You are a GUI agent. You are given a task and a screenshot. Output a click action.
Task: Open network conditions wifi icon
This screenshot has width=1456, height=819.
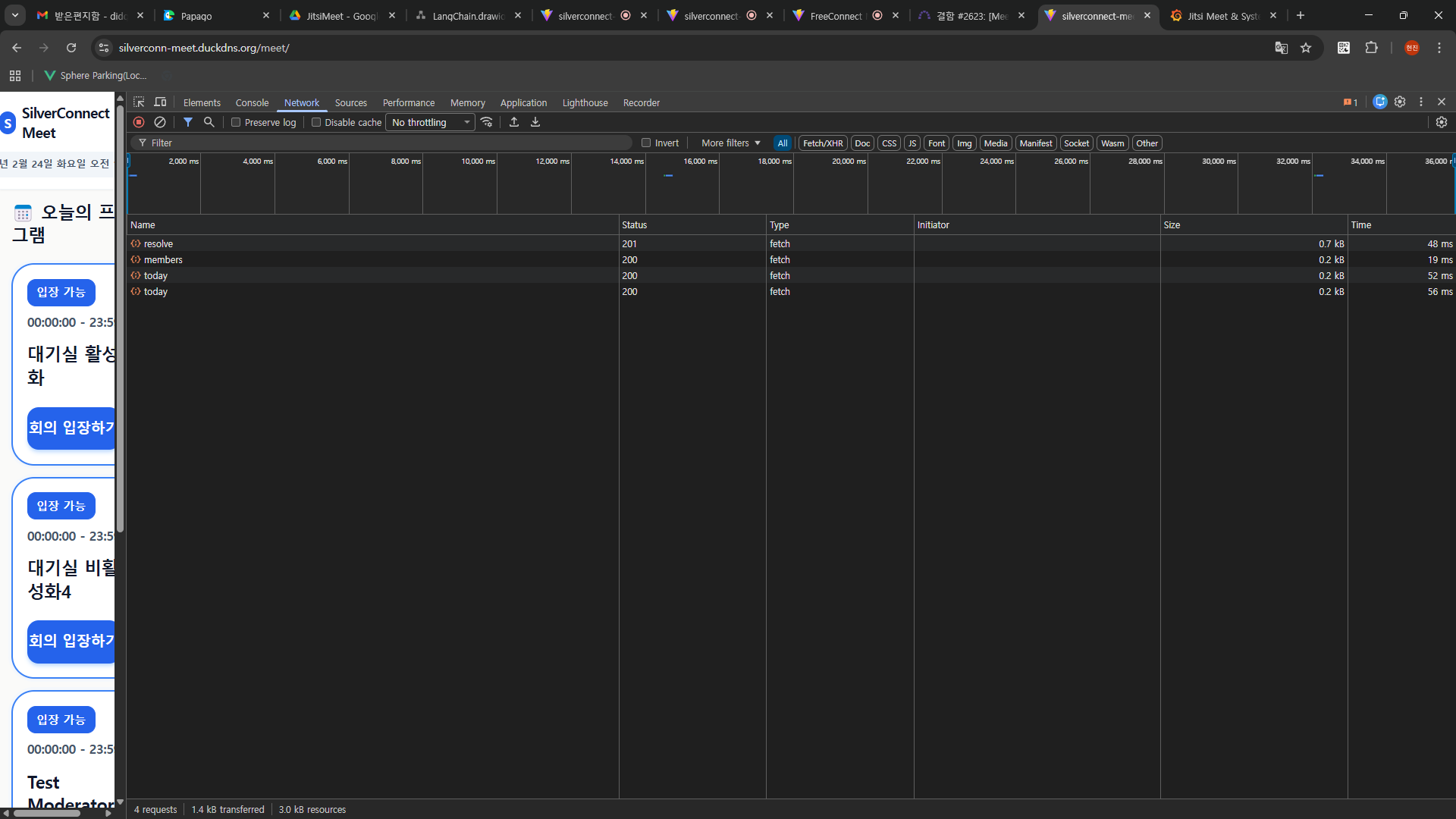pos(487,122)
